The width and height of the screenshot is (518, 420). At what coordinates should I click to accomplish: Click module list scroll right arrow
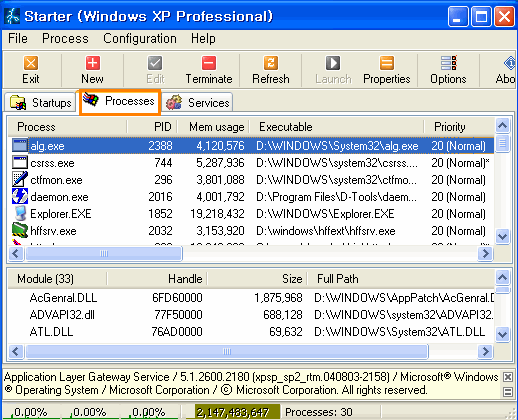click(485, 351)
